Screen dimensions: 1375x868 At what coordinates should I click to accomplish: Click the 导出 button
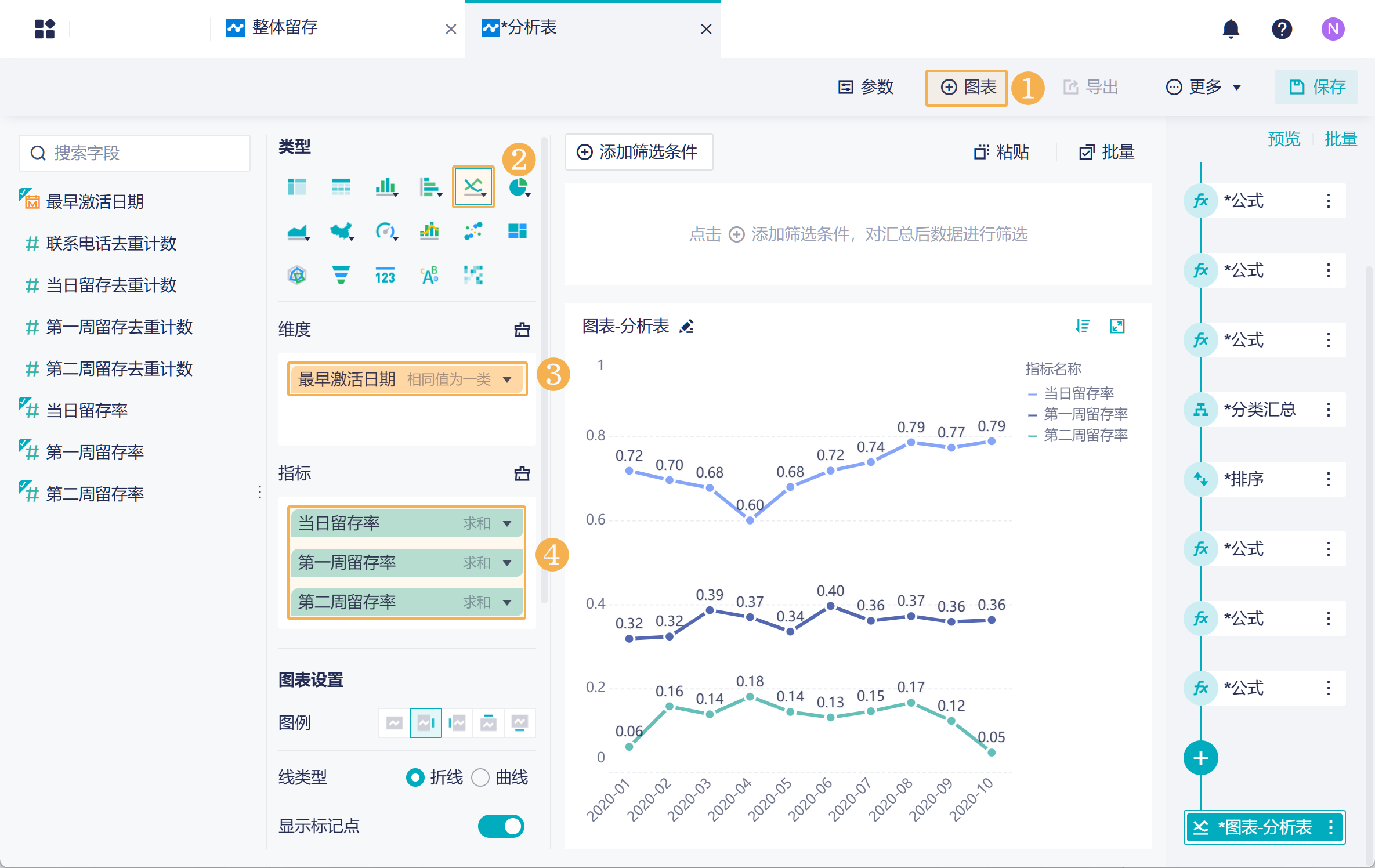(1091, 87)
